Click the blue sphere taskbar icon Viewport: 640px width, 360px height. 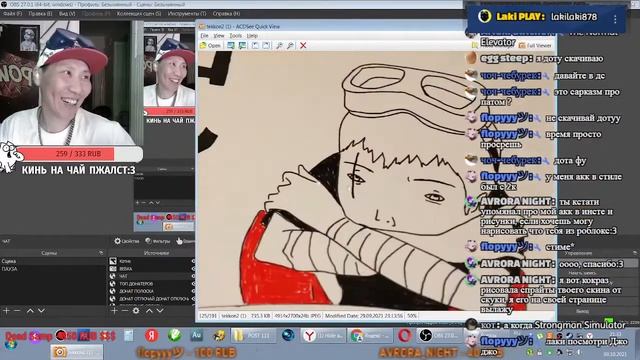coord(288,336)
